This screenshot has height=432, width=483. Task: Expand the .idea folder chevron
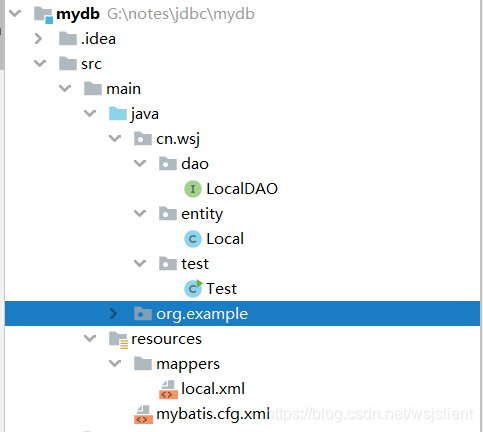pos(39,39)
